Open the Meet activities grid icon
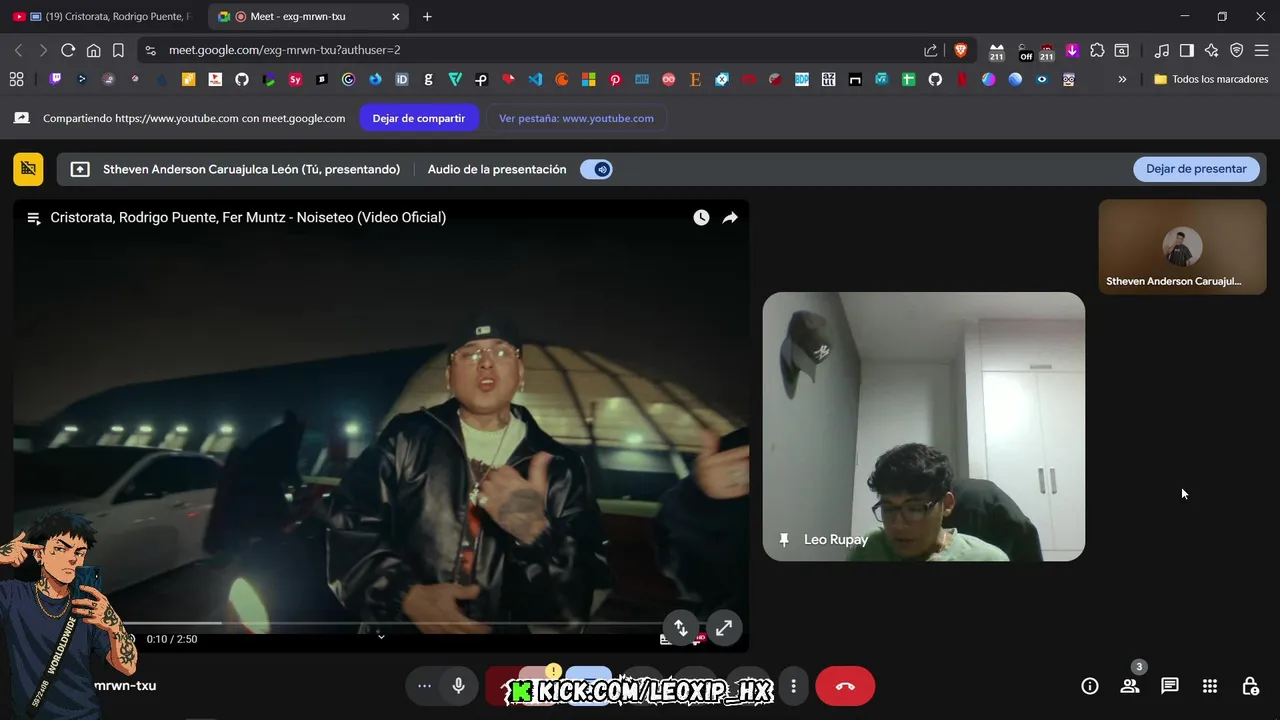 point(1210,686)
